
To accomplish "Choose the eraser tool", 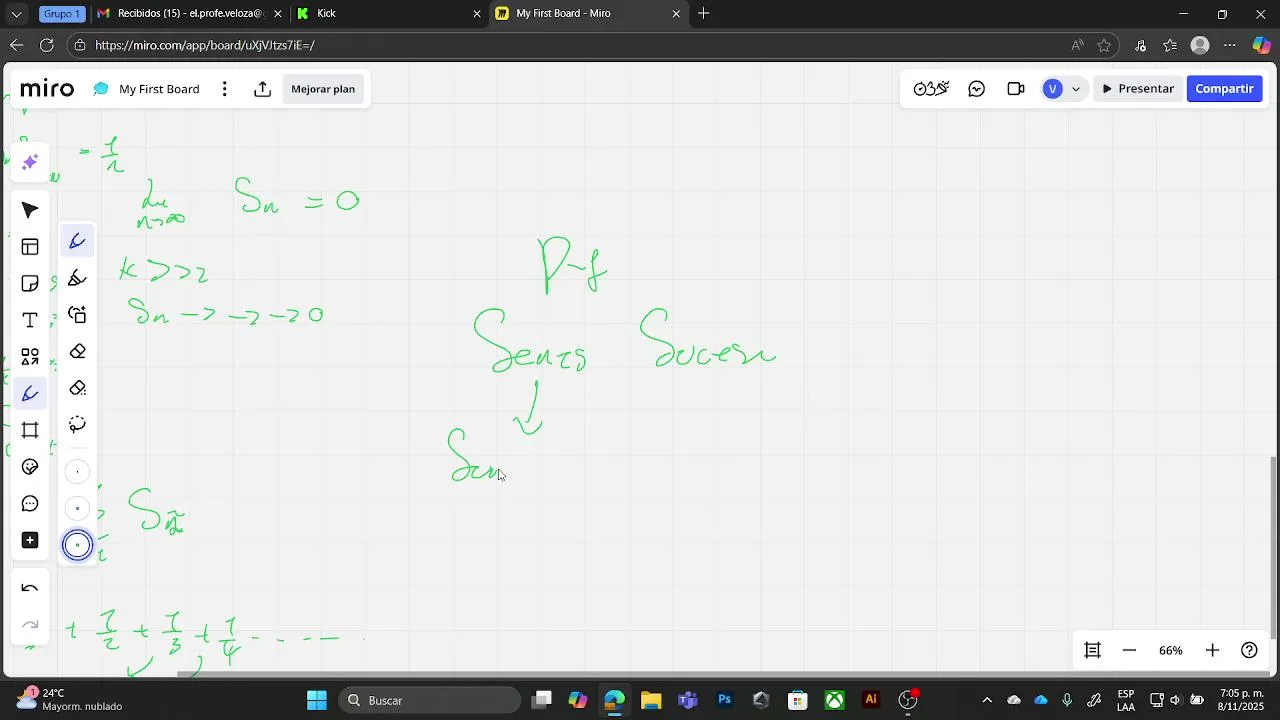I will (77, 352).
